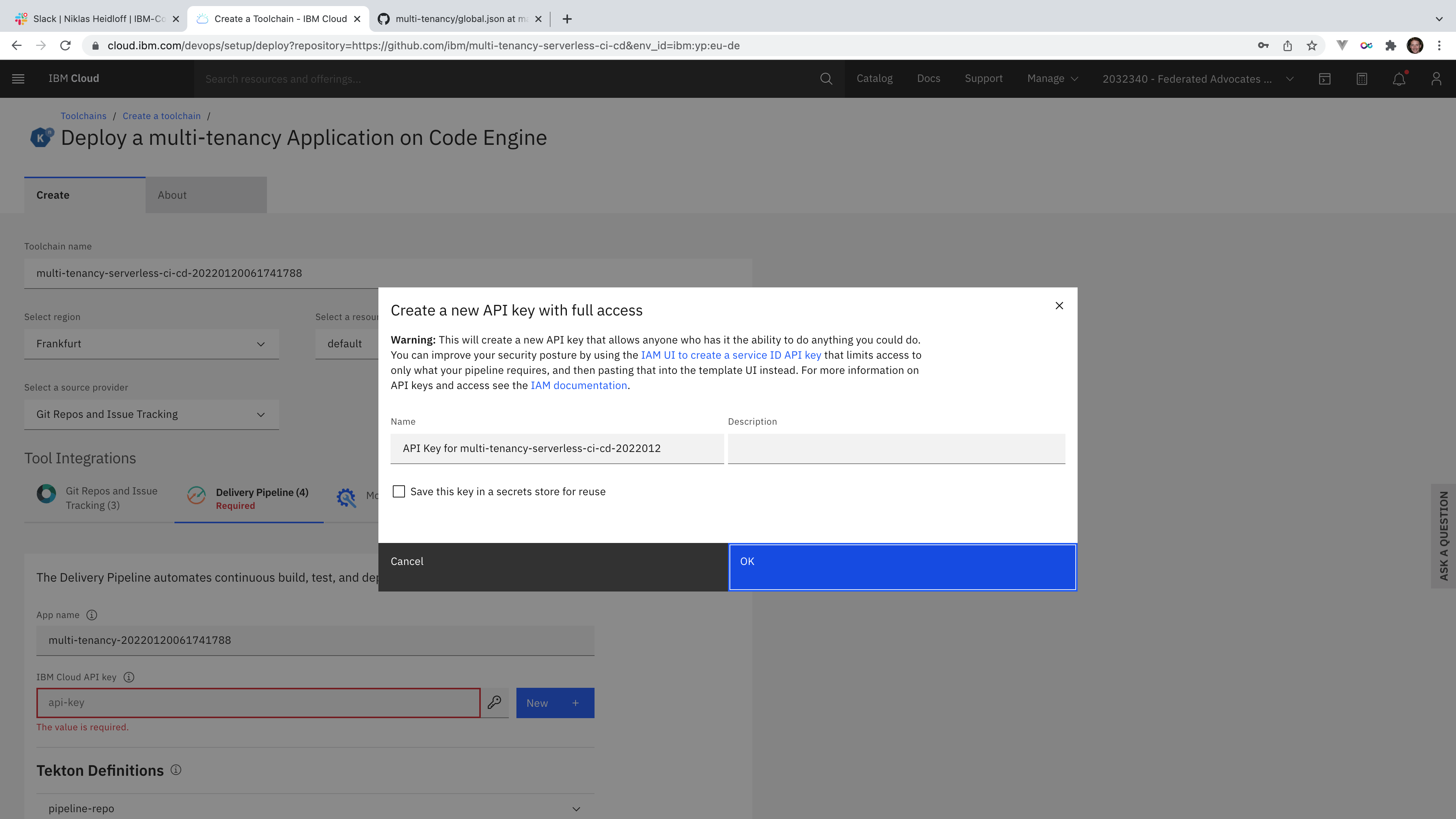Select the Delivery Pipeline integration tab
1456x819 pixels.
(x=249, y=499)
